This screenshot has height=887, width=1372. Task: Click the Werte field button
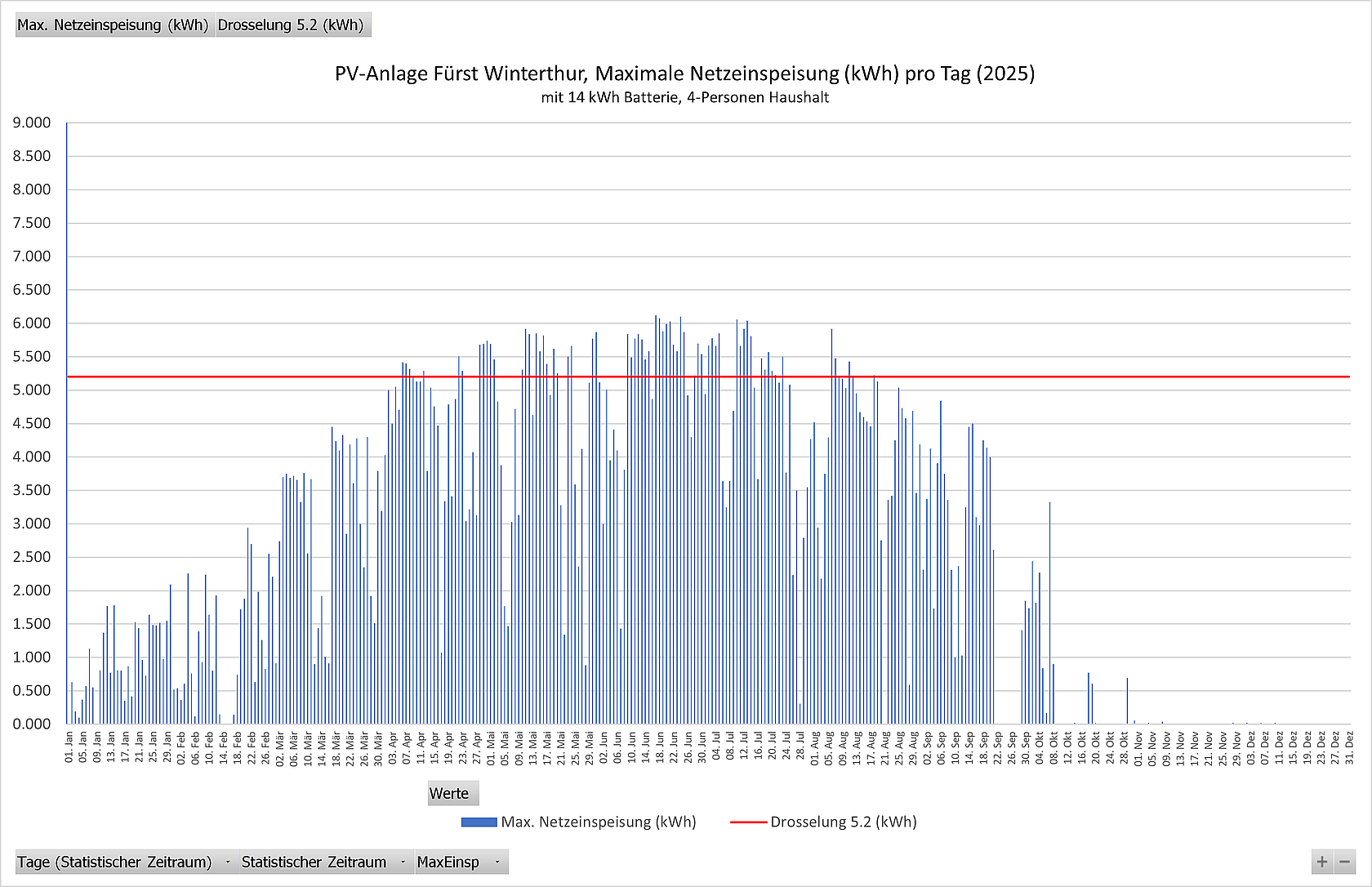(450, 793)
